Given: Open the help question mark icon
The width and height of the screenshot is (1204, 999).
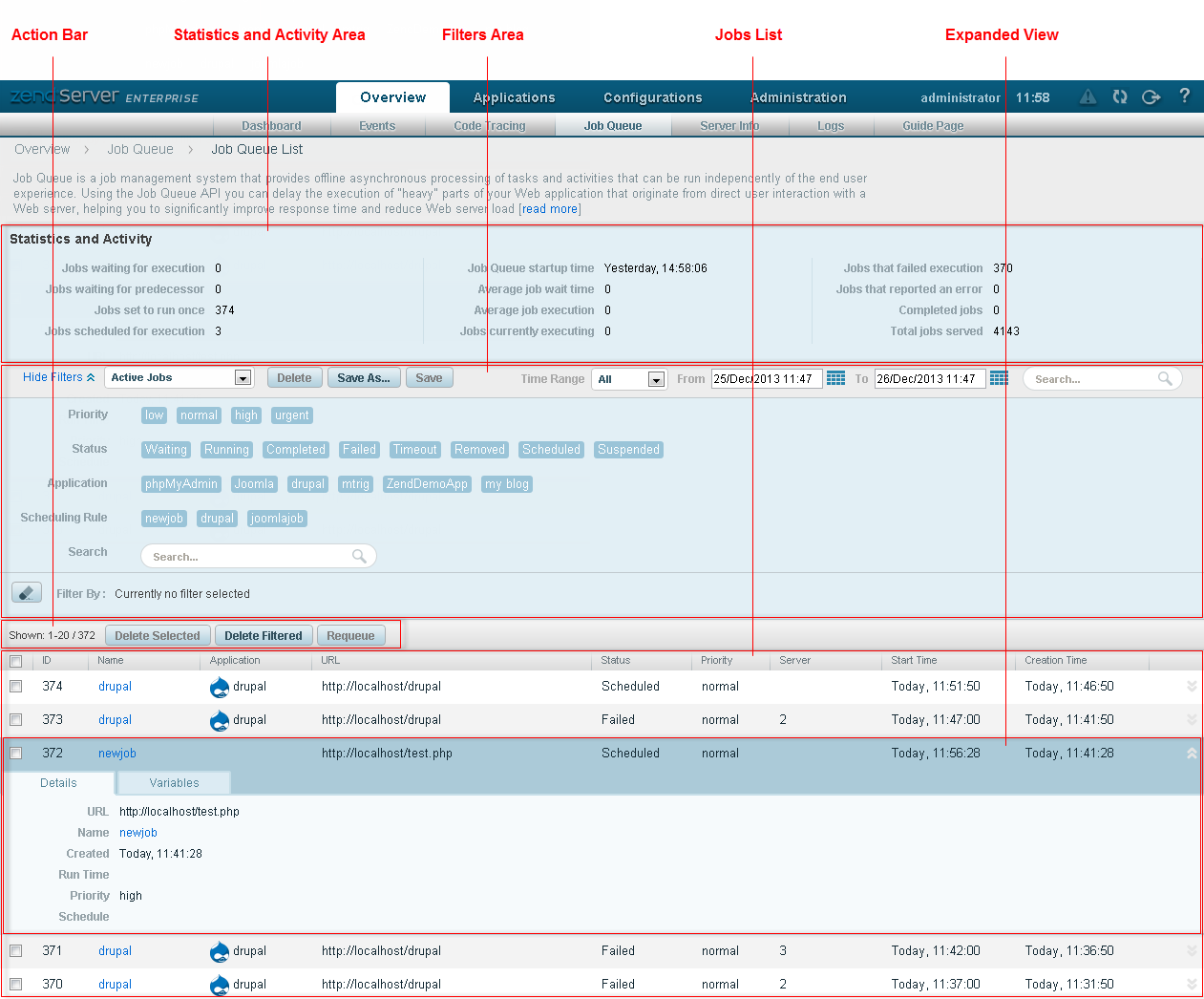Looking at the screenshot, I should (x=1184, y=96).
